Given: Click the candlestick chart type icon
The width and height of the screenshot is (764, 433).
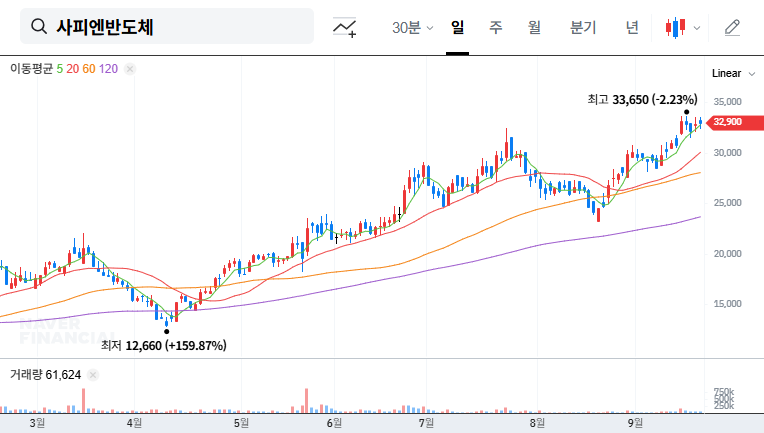Looking at the screenshot, I should pyautogui.click(x=676, y=27).
